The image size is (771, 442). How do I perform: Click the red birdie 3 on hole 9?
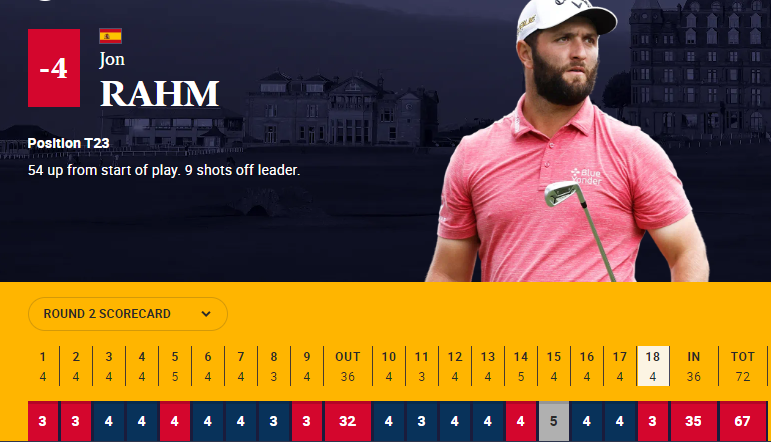307,421
